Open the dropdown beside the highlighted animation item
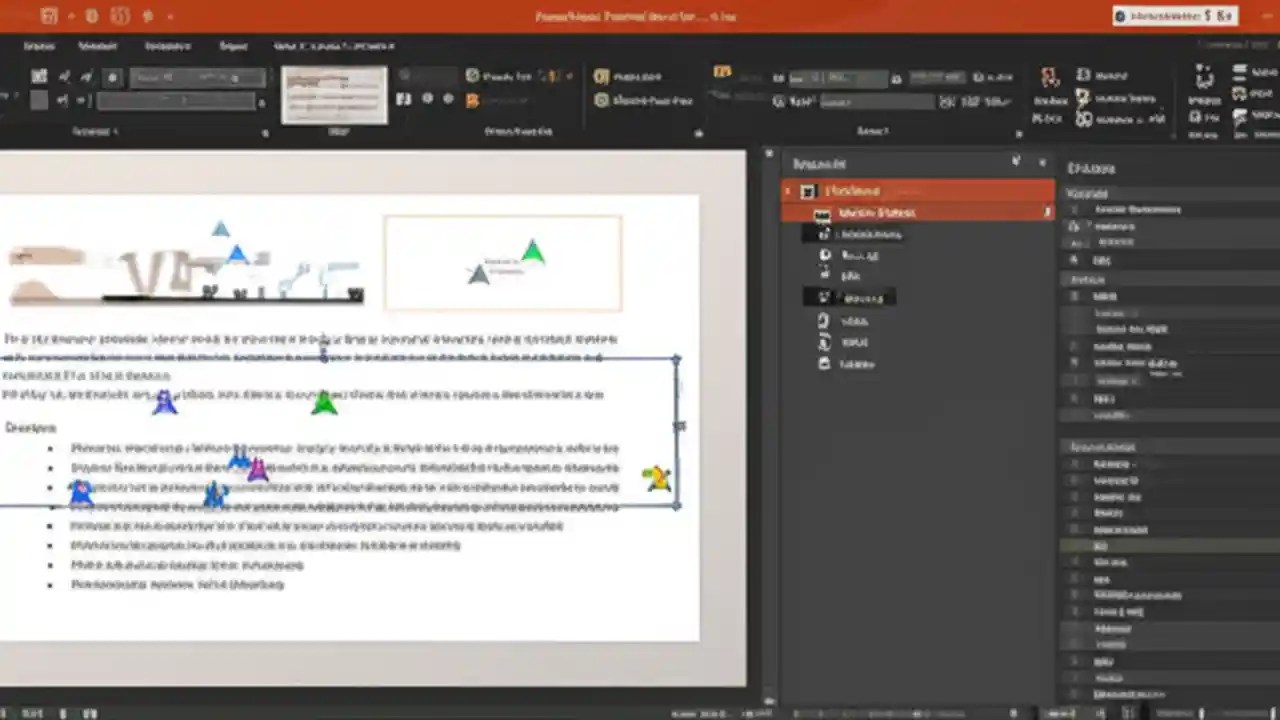Image resolution: width=1280 pixels, height=720 pixels. click(1047, 212)
